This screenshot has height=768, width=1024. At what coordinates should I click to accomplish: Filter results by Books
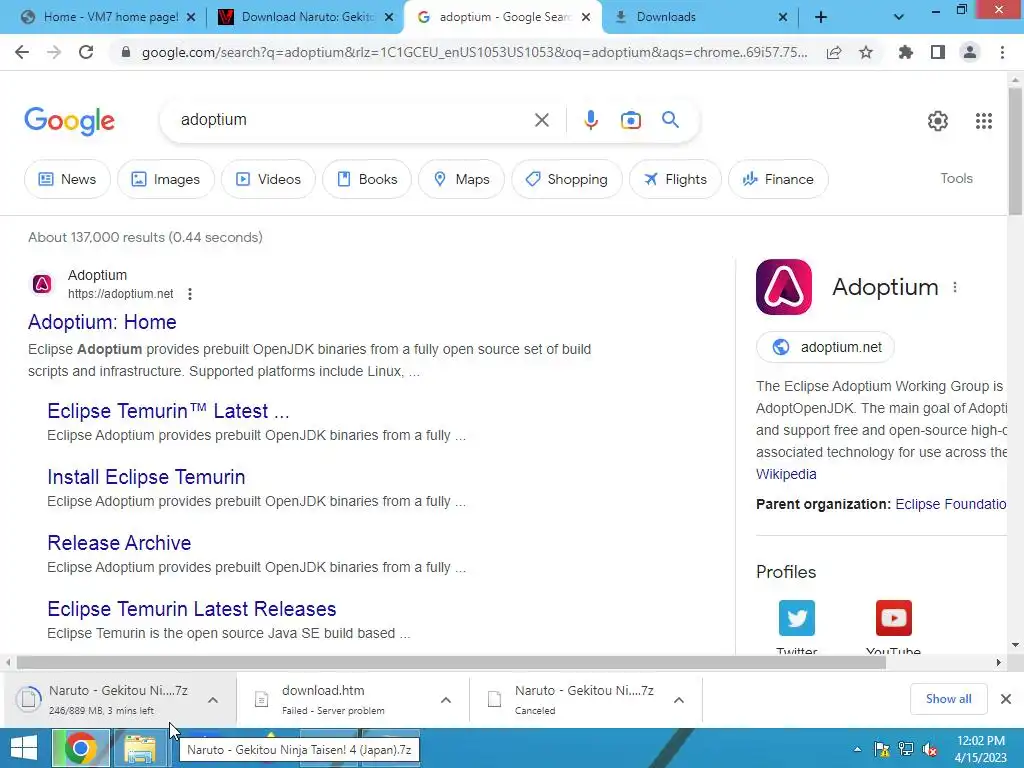pyautogui.click(x=367, y=179)
